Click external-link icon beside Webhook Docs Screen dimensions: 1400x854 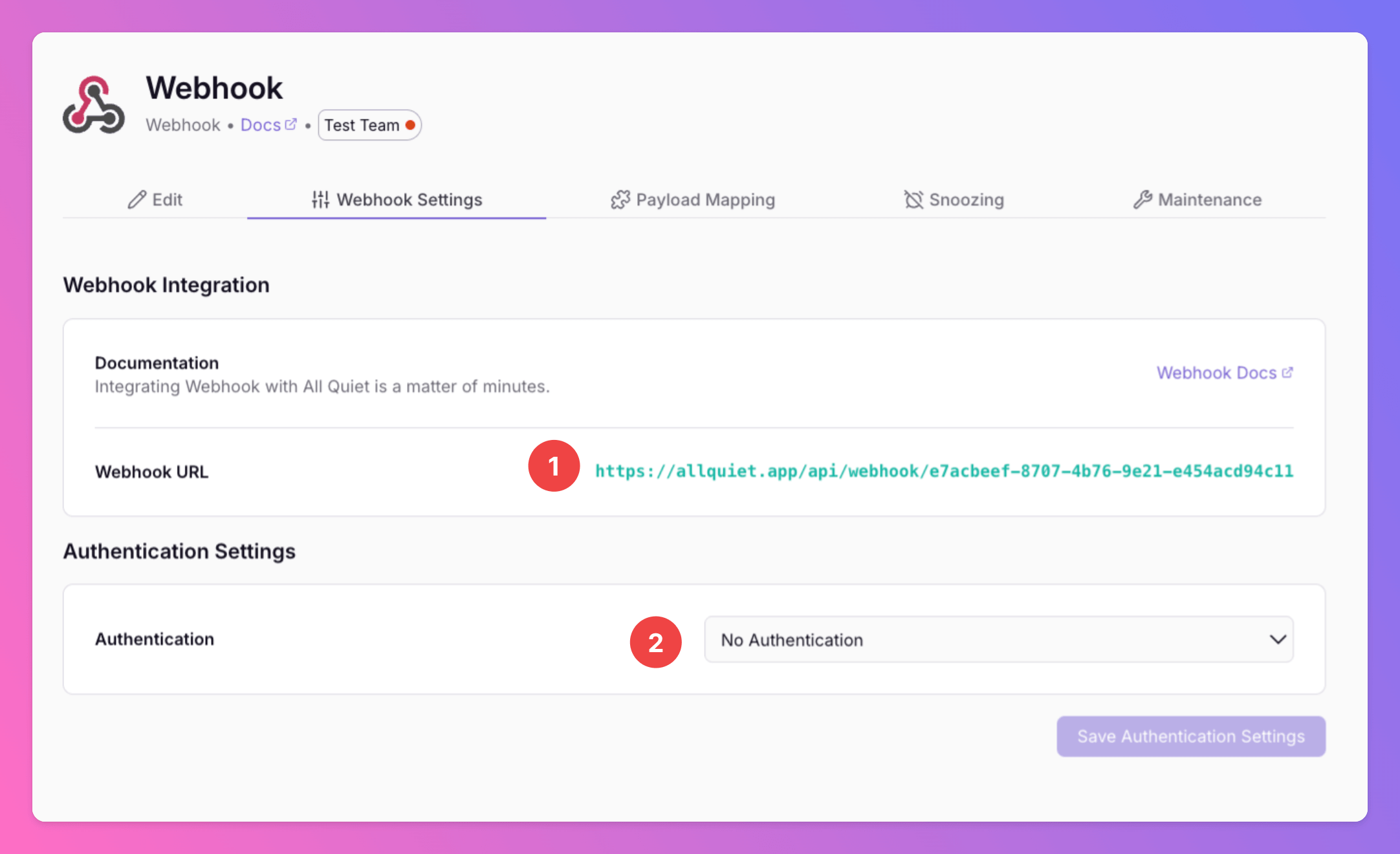1287,373
